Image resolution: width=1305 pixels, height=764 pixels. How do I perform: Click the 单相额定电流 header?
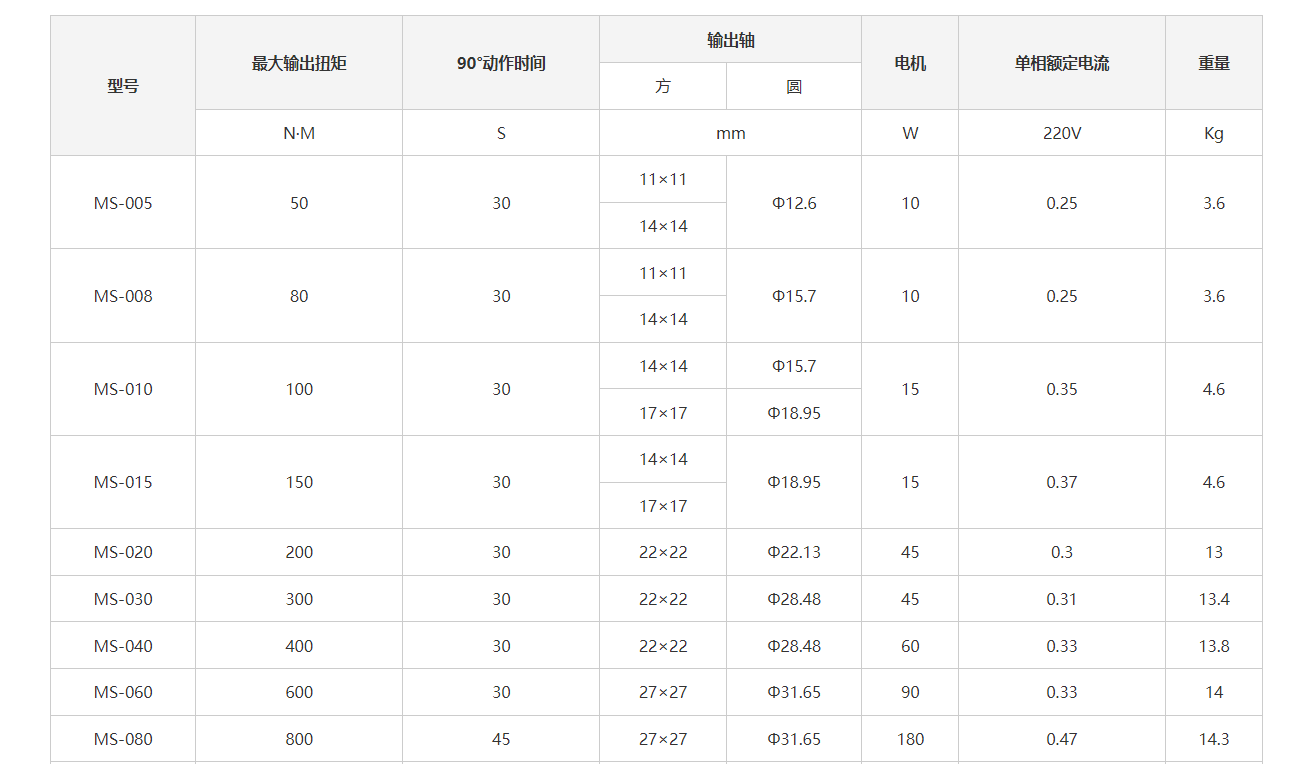tap(1062, 63)
